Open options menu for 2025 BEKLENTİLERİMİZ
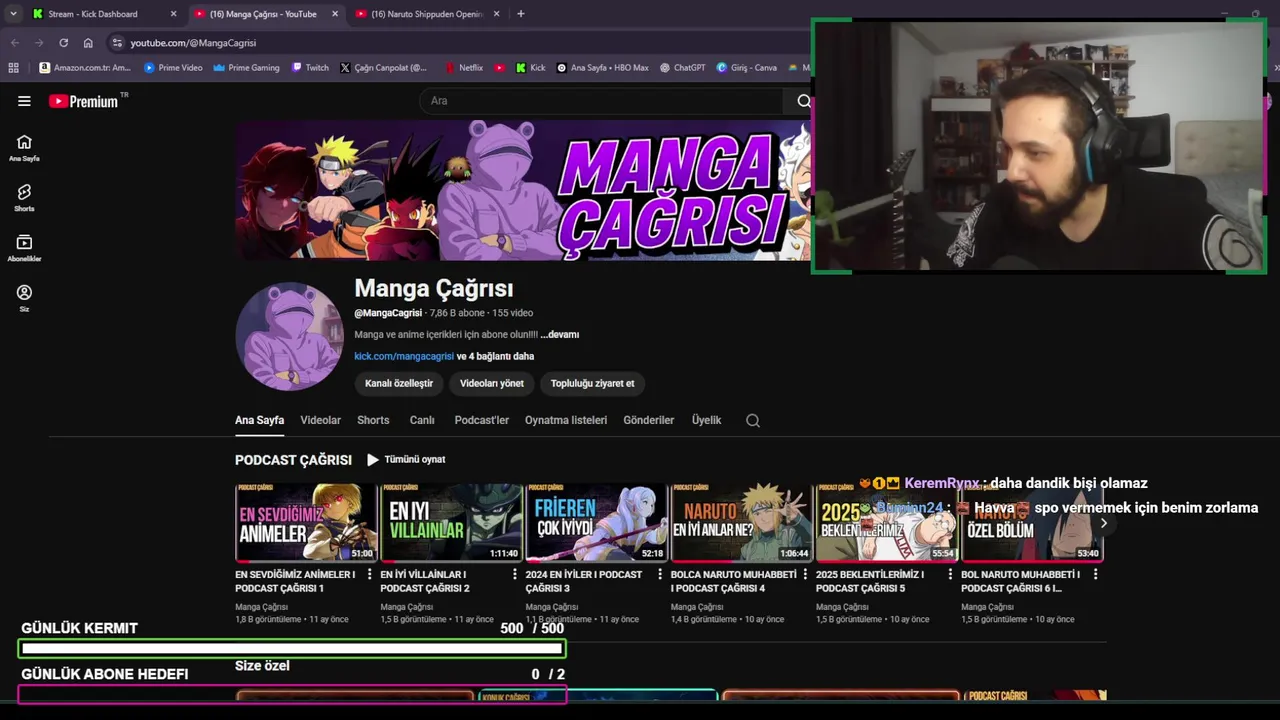Viewport: 1280px width, 720px height. (x=950, y=575)
